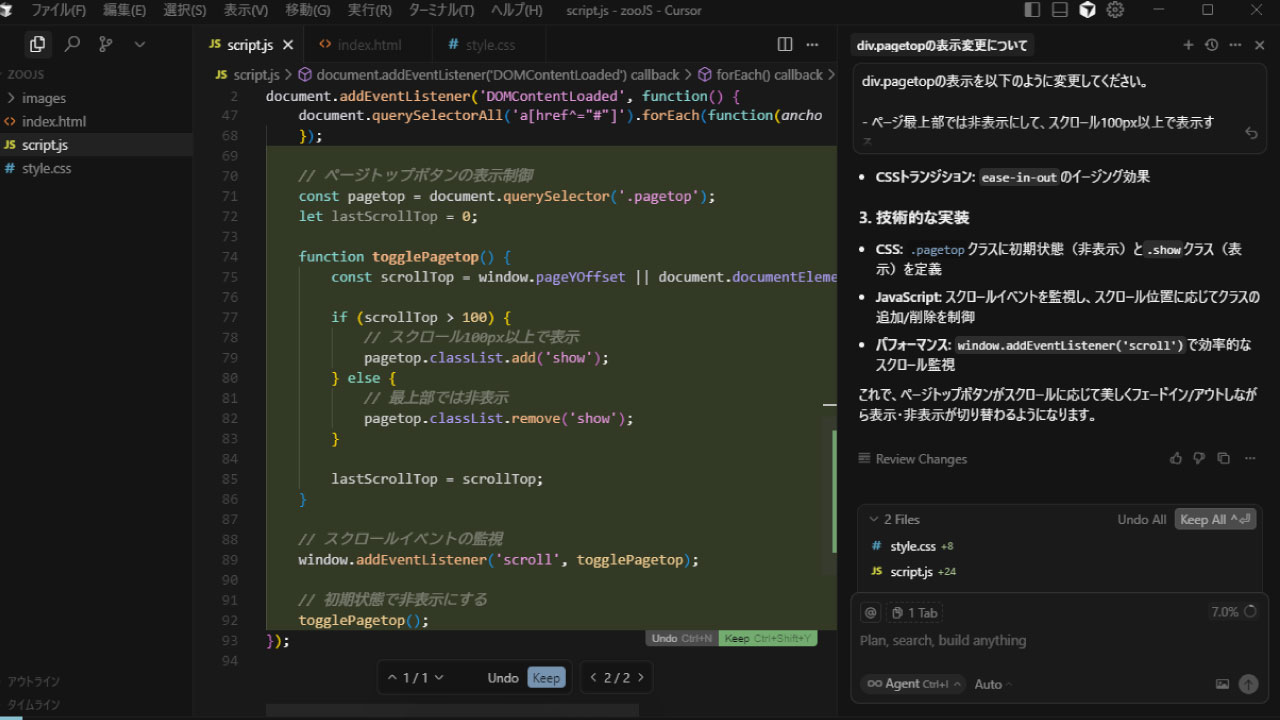Send the prompt with arrow button

1248,684
